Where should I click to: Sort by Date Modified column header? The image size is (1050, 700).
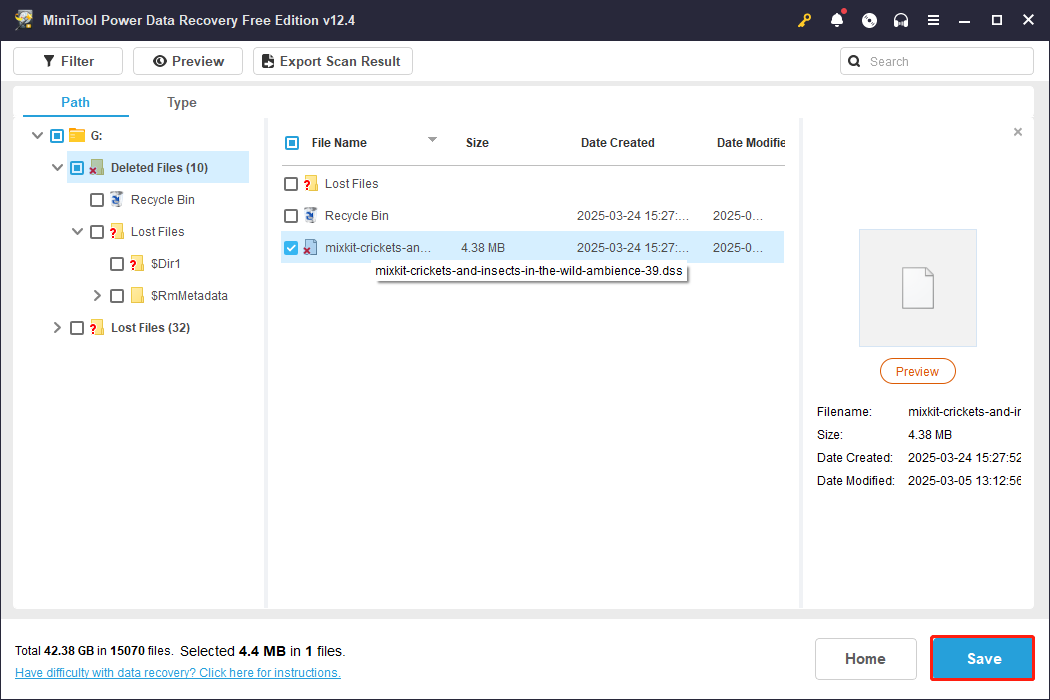click(751, 143)
